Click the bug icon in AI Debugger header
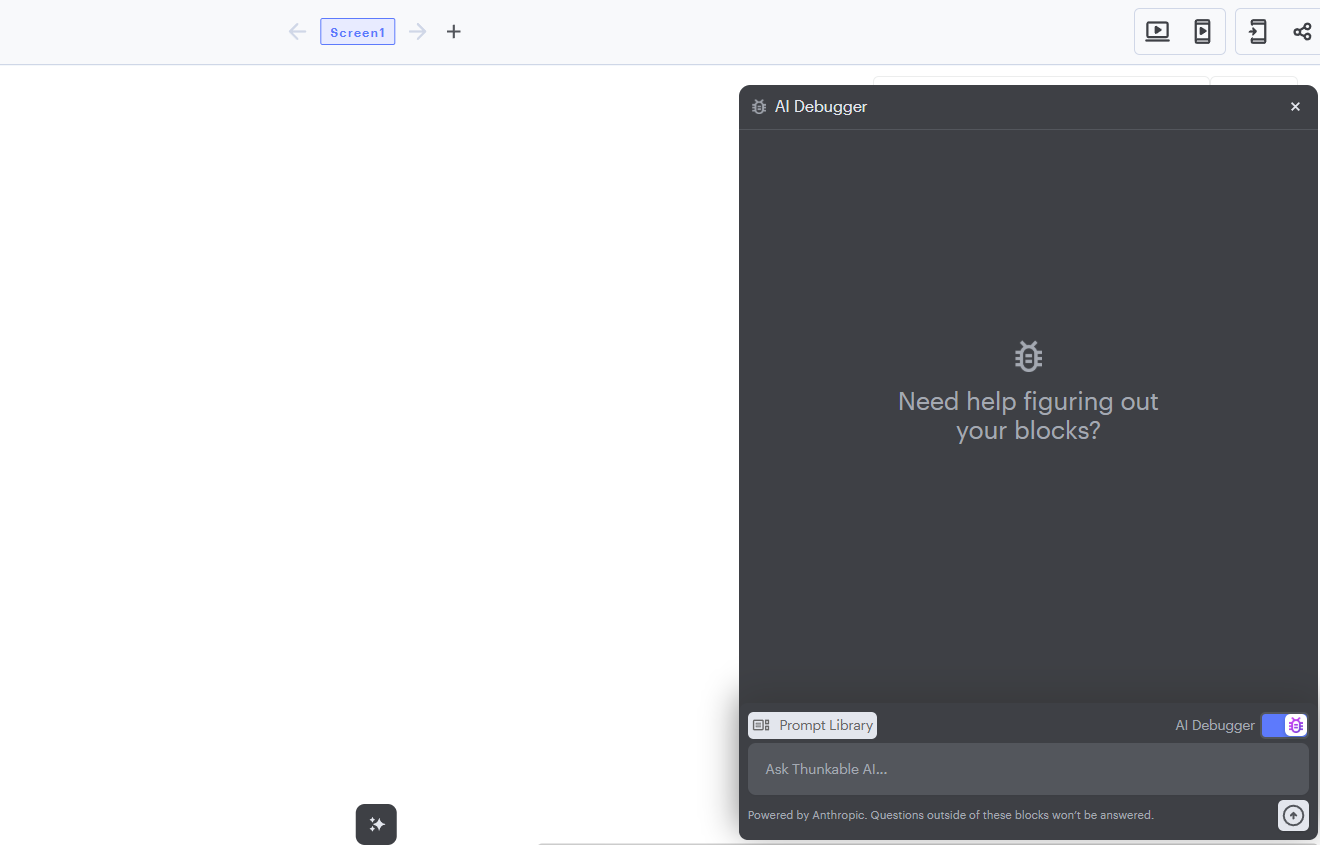Viewport: 1320px width, 845px height. [x=759, y=107]
